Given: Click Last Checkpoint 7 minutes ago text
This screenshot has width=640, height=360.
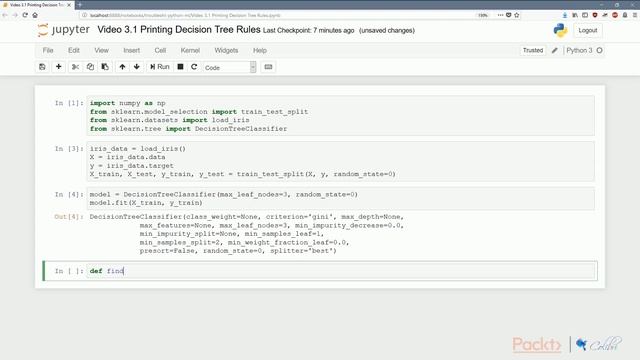Looking at the screenshot, I should click(x=309, y=31).
